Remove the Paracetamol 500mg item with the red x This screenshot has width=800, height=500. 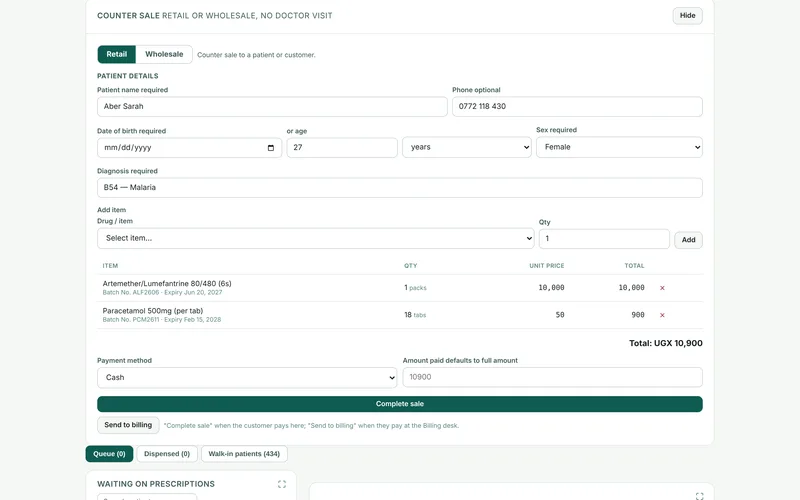(662, 315)
